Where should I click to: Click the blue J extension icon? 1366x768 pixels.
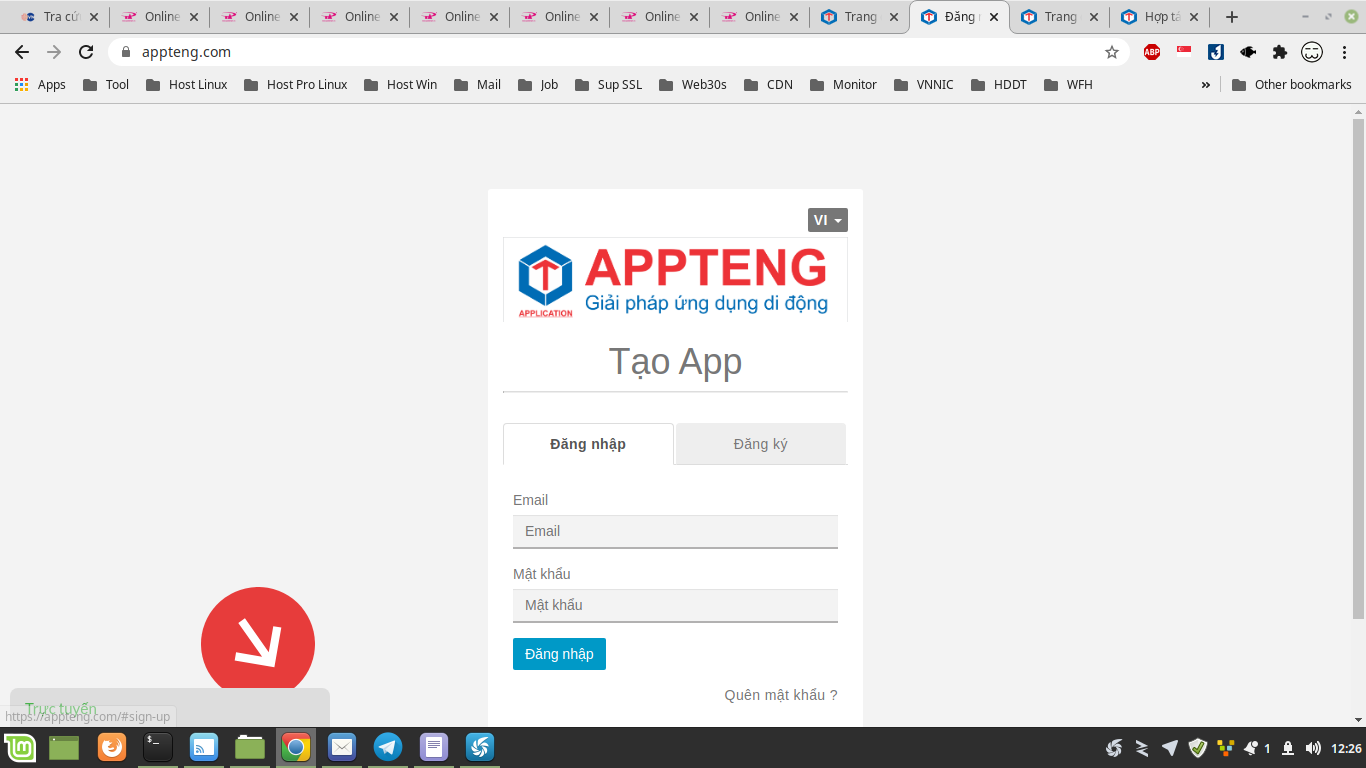[x=1216, y=52]
